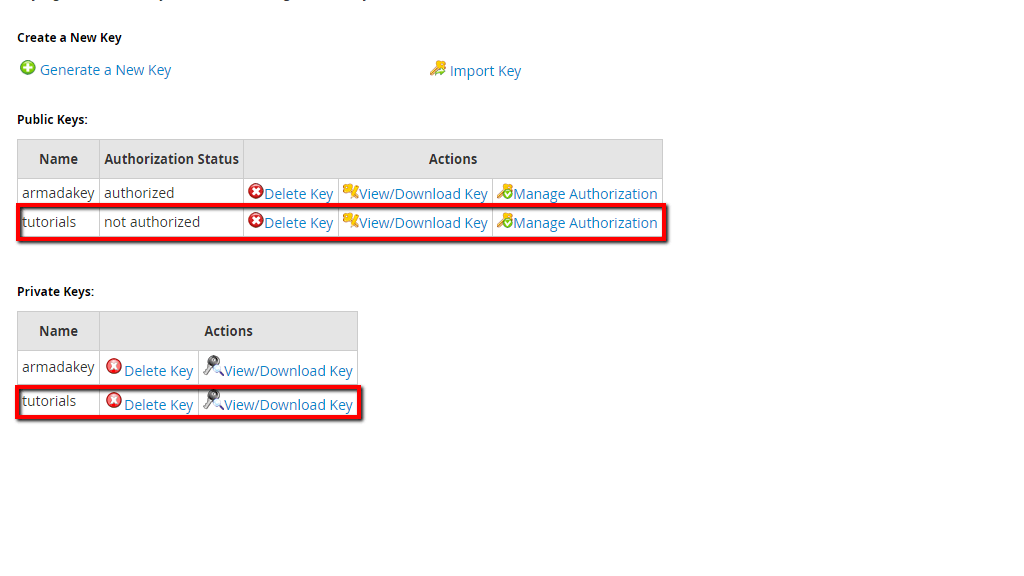The image size is (1024, 576).
Task: Click view/download icon for tutorials public key
Action: [x=350, y=221]
